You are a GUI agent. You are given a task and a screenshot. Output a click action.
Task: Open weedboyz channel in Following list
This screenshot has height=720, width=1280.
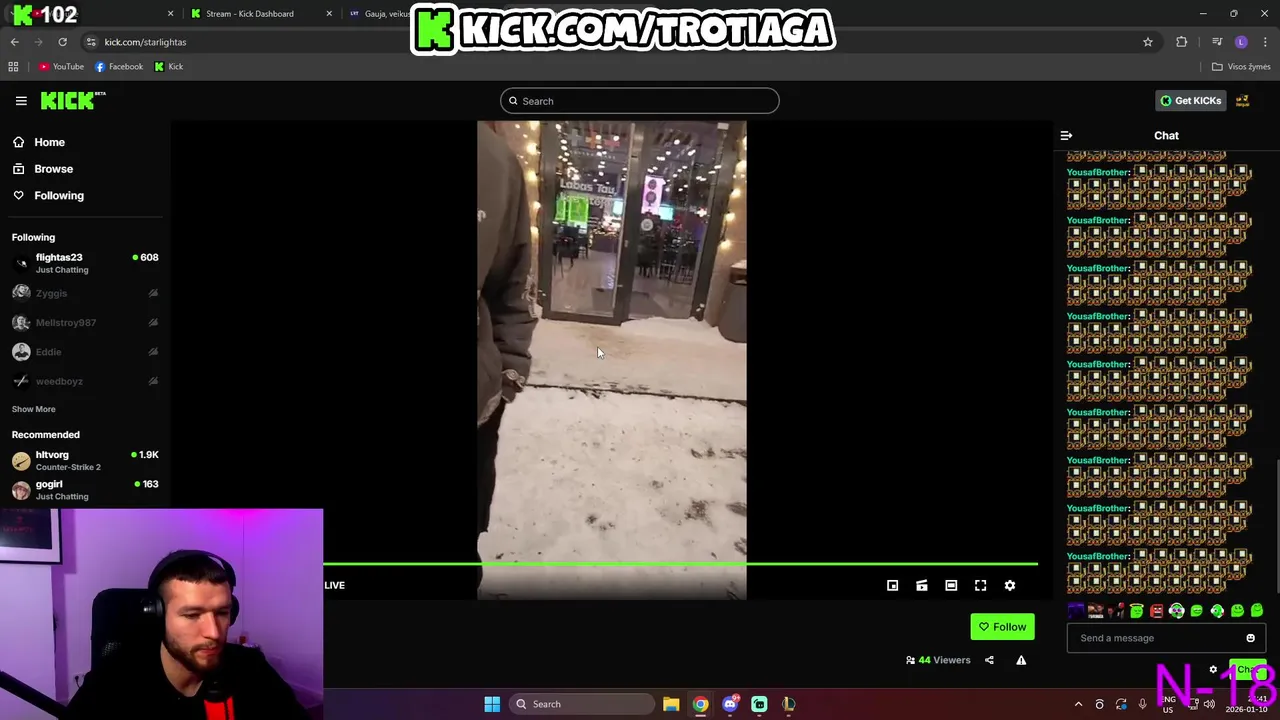click(x=85, y=381)
